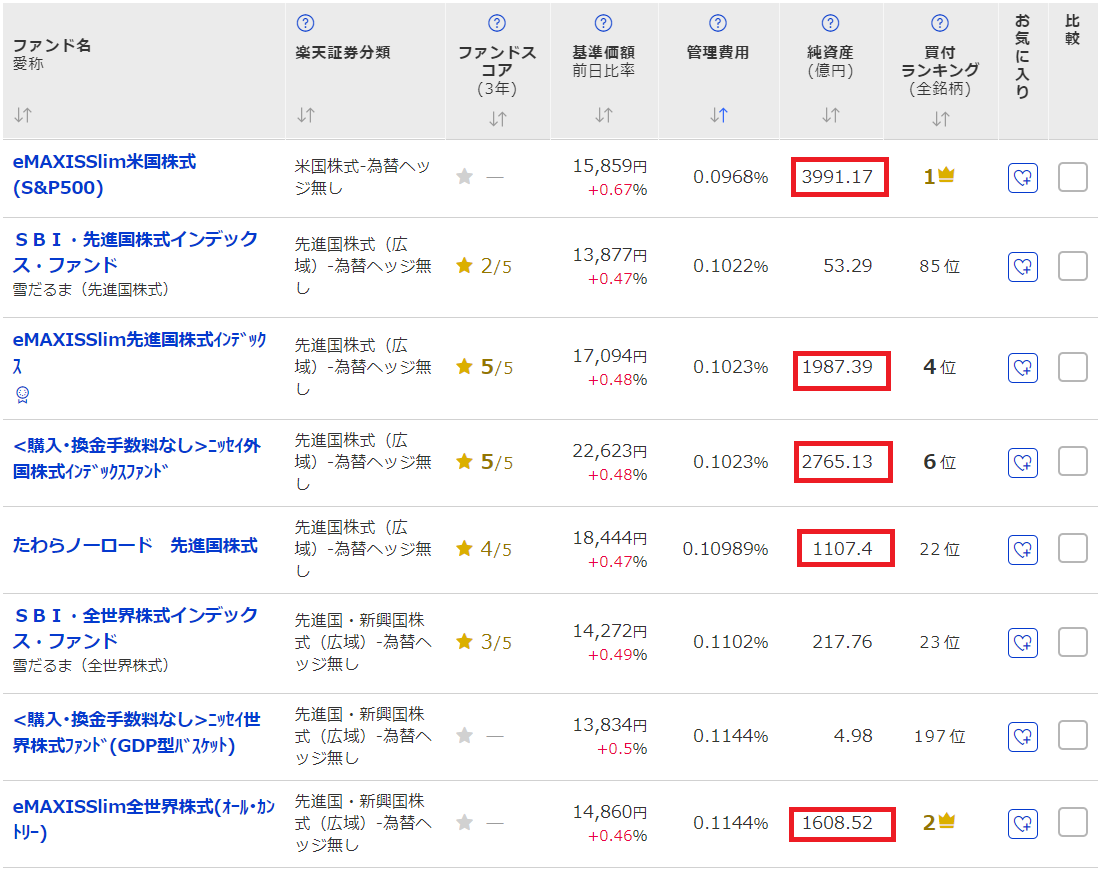Sort by 楽天証券分類 using sort arrows
The image size is (1105, 872).
(305, 115)
